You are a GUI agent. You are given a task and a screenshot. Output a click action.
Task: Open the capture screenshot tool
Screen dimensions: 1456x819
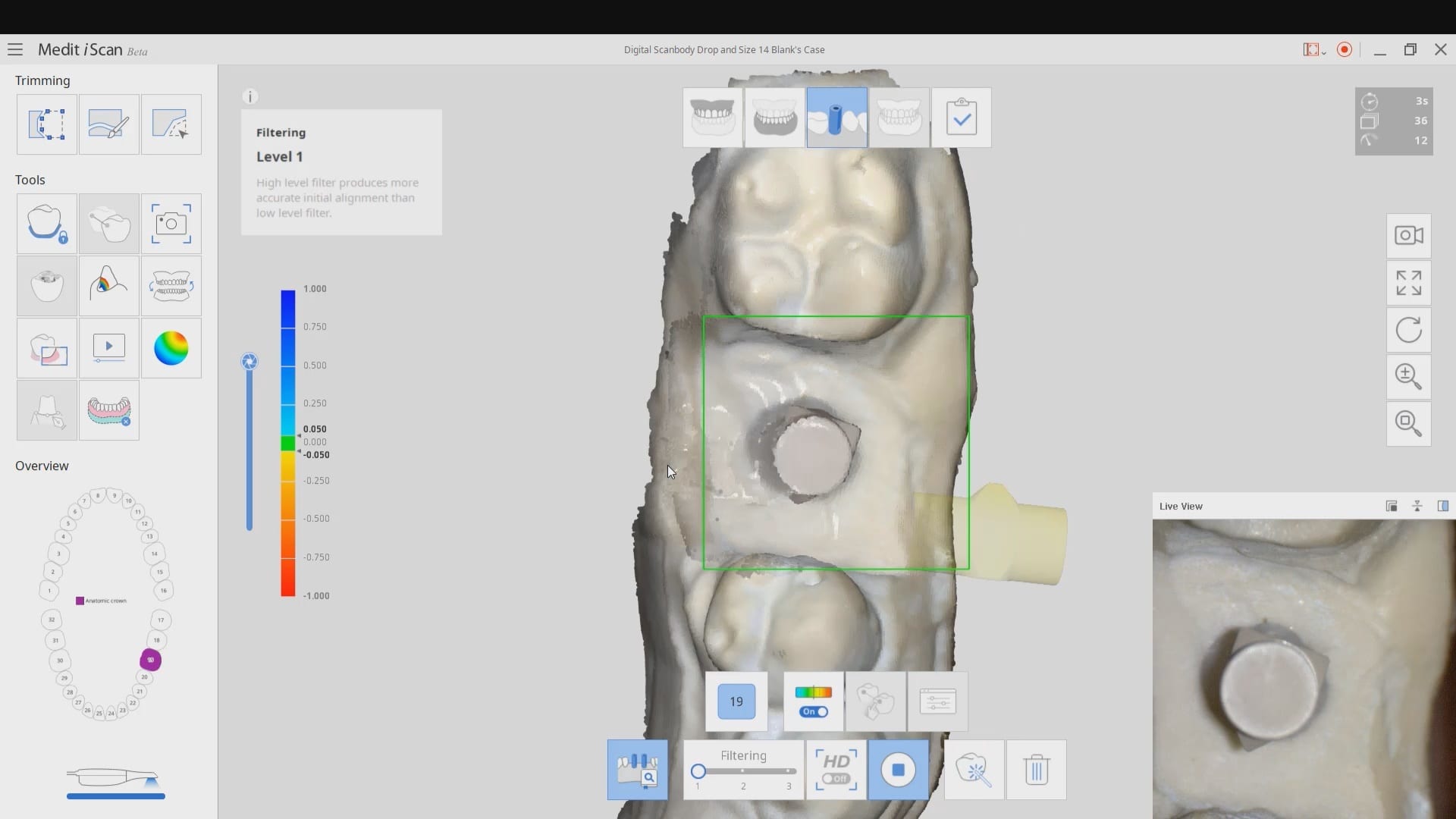(171, 224)
